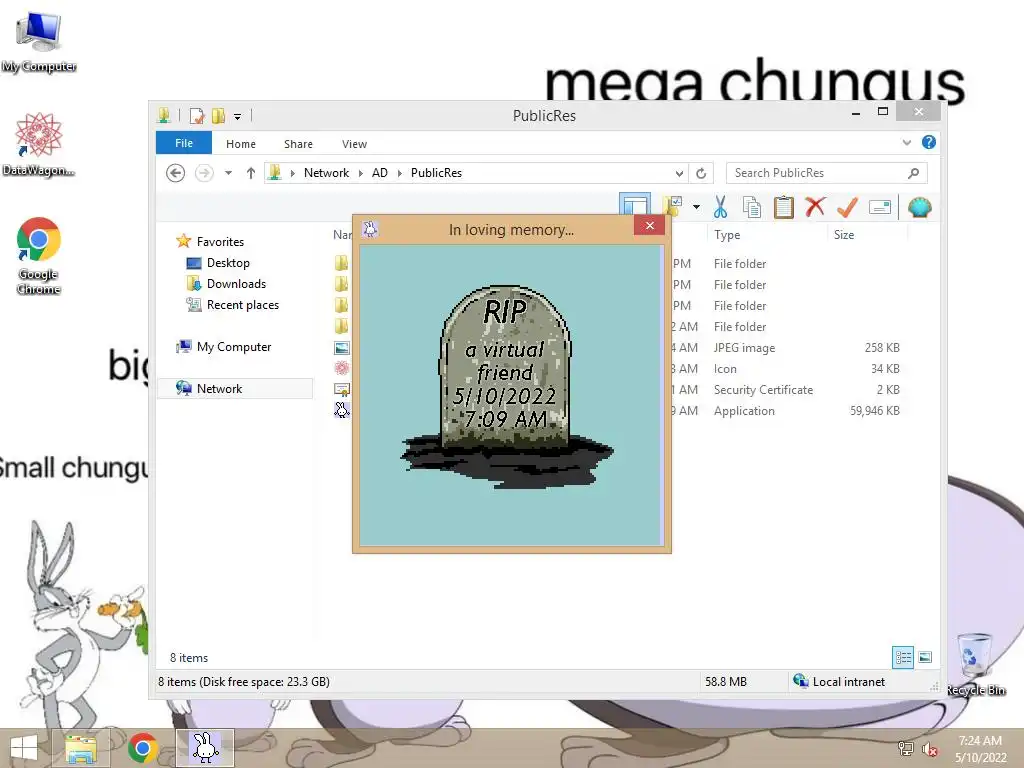Close the In loving memory window
This screenshot has height=768, width=1024.
(649, 225)
